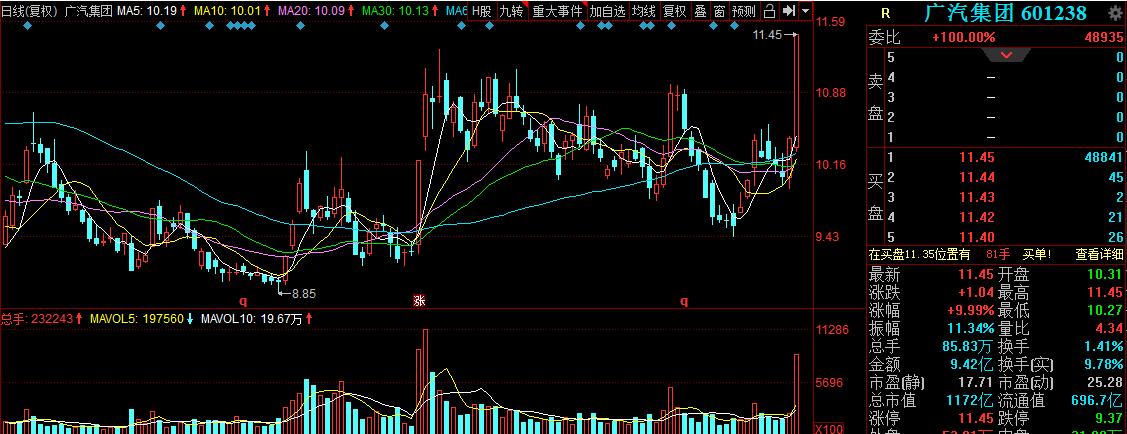Click the 窗 window button
The height and width of the screenshot is (434, 1127).
coord(719,11)
